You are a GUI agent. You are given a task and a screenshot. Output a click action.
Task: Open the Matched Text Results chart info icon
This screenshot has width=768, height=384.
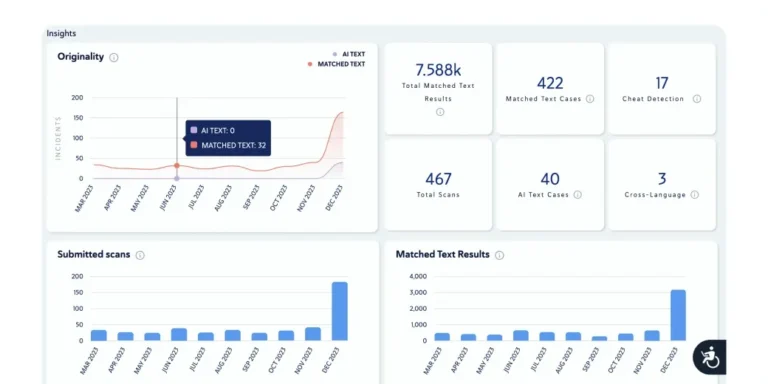pos(499,255)
